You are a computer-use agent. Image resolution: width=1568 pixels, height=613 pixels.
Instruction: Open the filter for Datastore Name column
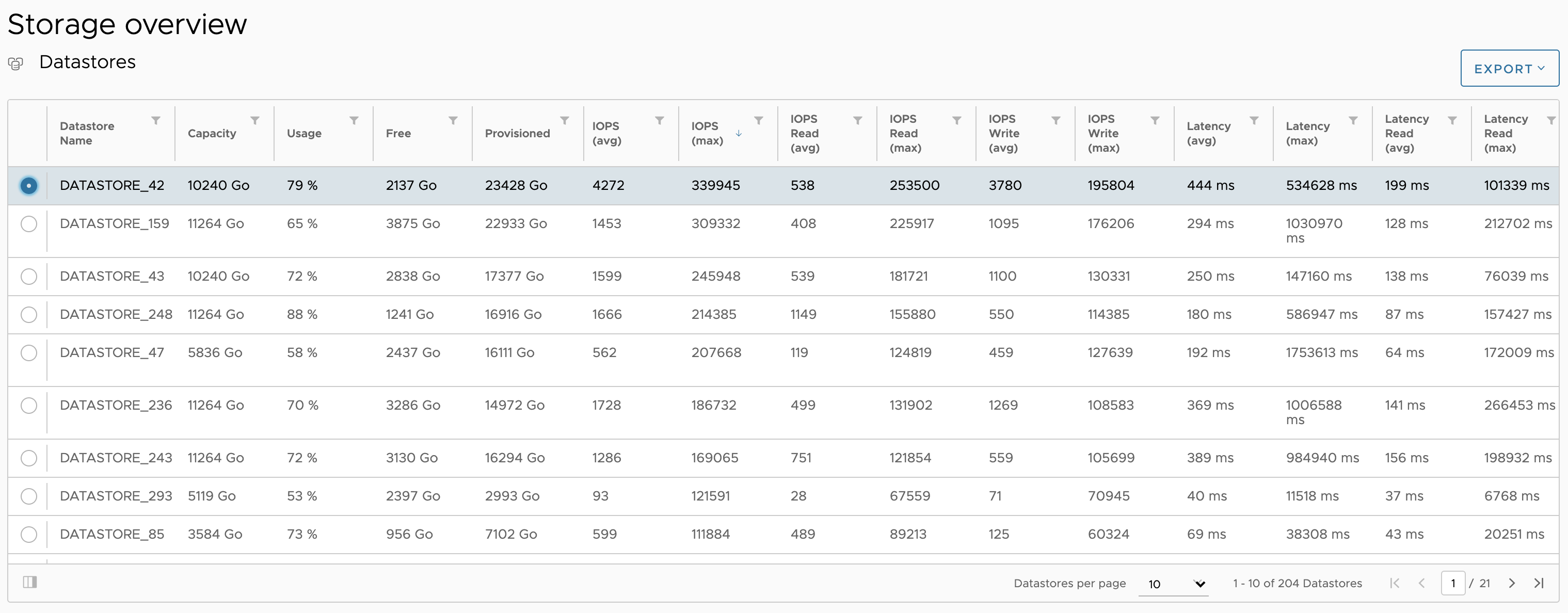pyautogui.click(x=156, y=121)
